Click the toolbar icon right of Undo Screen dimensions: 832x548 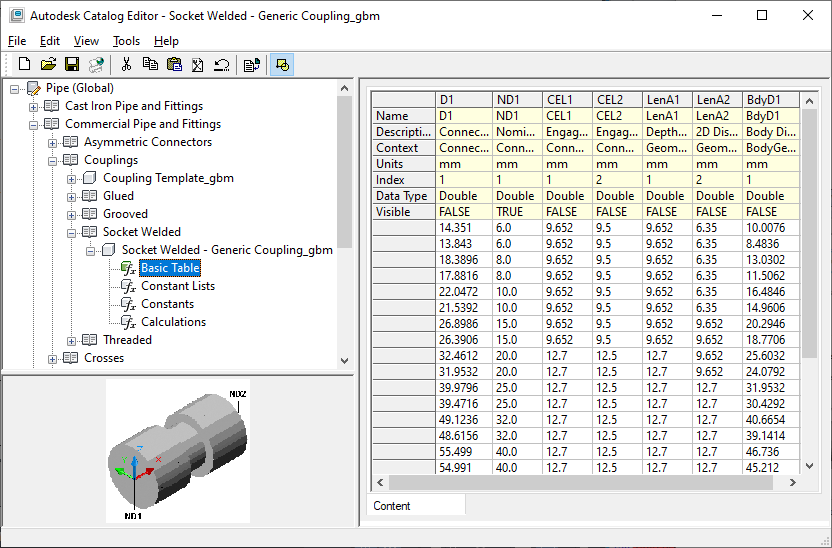(252, 65)
